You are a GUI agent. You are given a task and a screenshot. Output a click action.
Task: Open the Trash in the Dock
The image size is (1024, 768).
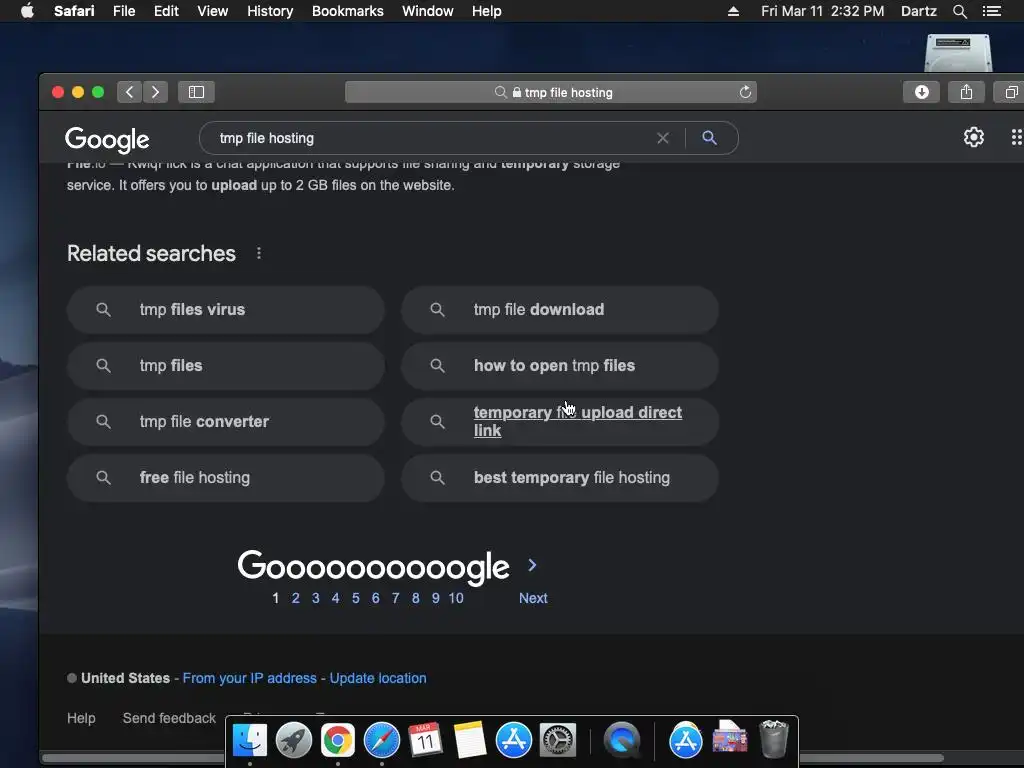(774, 739)
